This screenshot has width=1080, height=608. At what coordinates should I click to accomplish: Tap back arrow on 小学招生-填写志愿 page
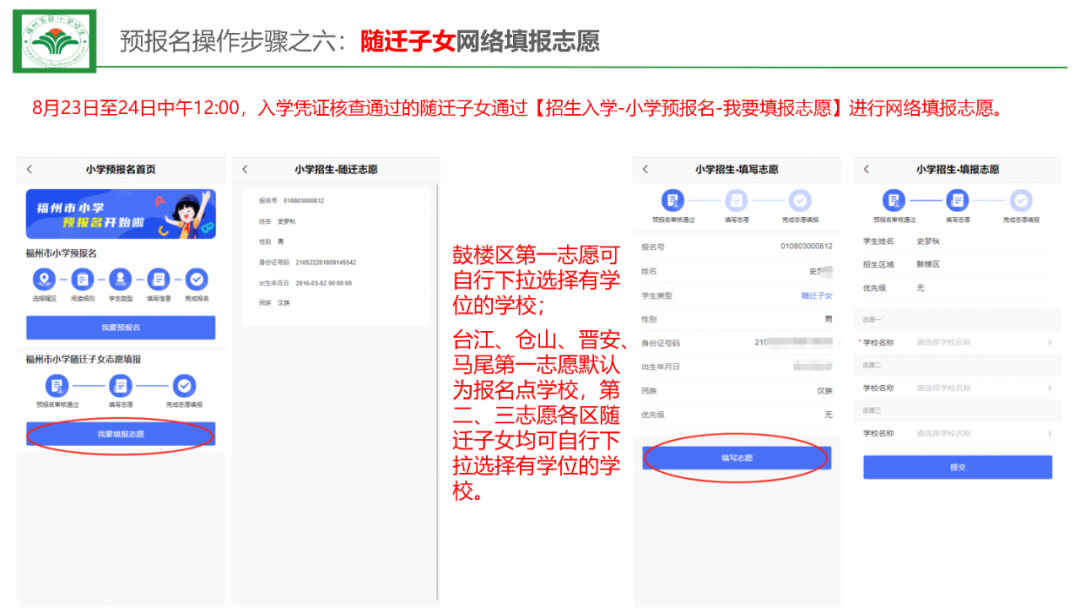point(646,170)
